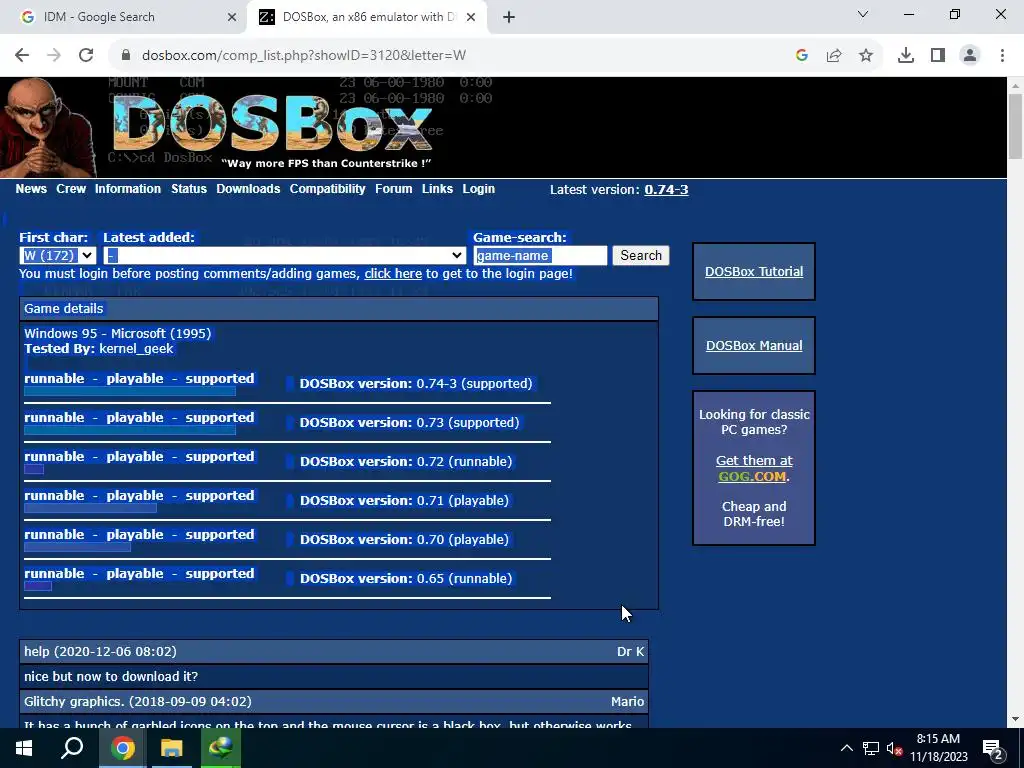Viewport: 1024px width, 768px height.
Task: View site information lock icon
Action: [126, 56]
